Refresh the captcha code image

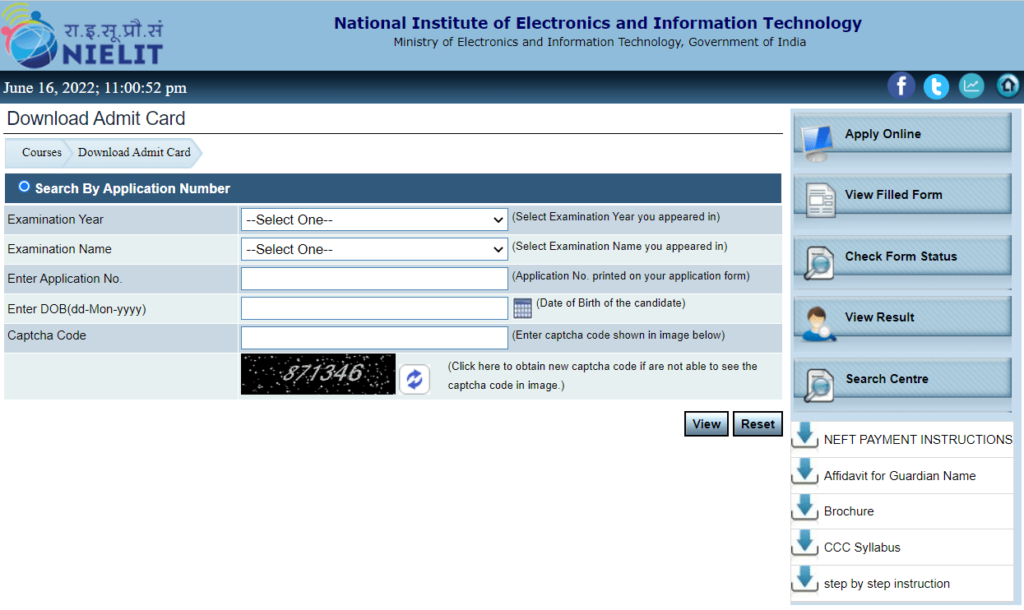tap(414, 379)
